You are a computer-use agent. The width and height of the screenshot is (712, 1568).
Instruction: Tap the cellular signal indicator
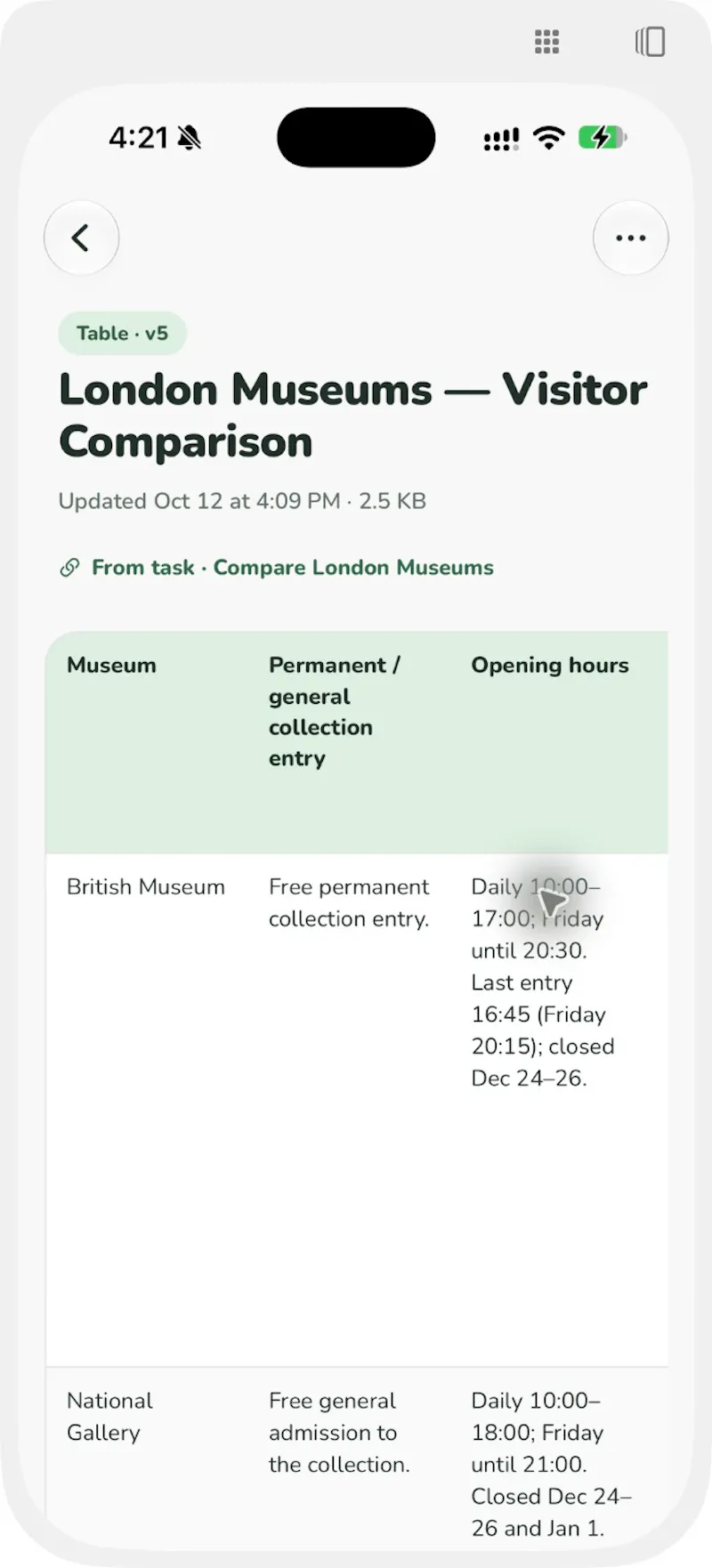[x=501, y=139]
